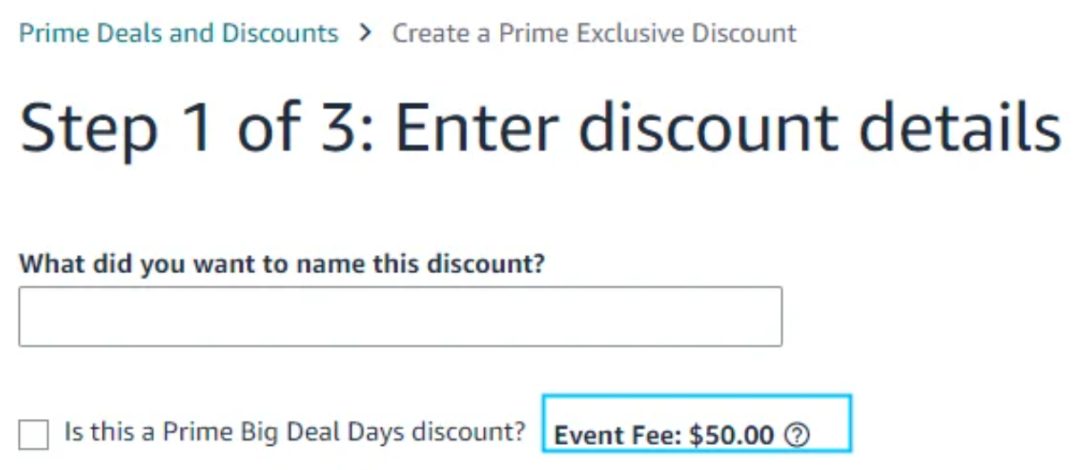Select the Big Deal Days discount label
The width and height of the screenshot is (1080, 470).
tap(295, 432)
